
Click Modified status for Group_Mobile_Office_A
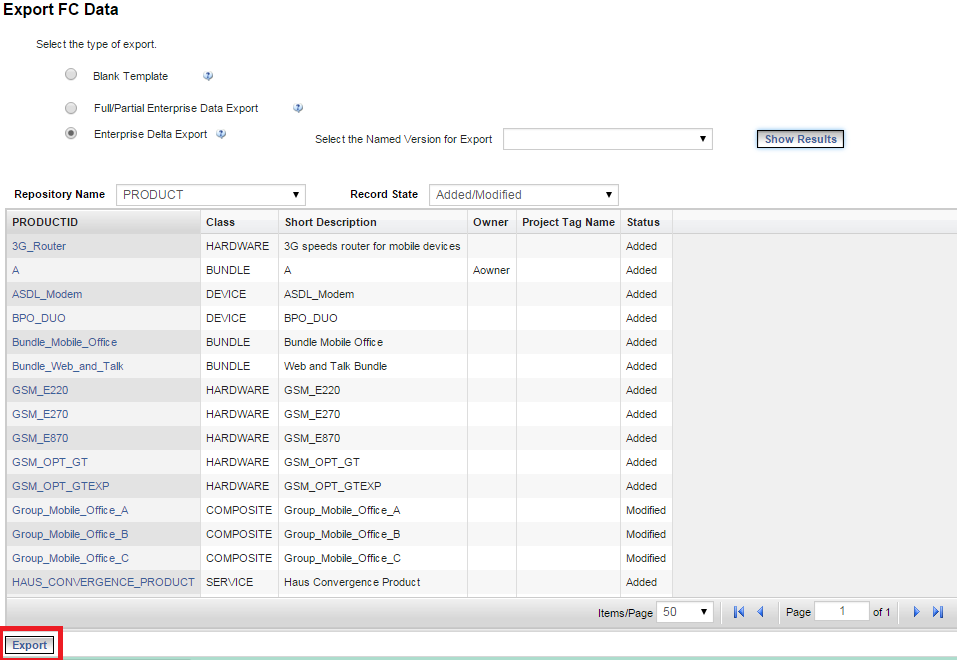click(x=646, y=510)
